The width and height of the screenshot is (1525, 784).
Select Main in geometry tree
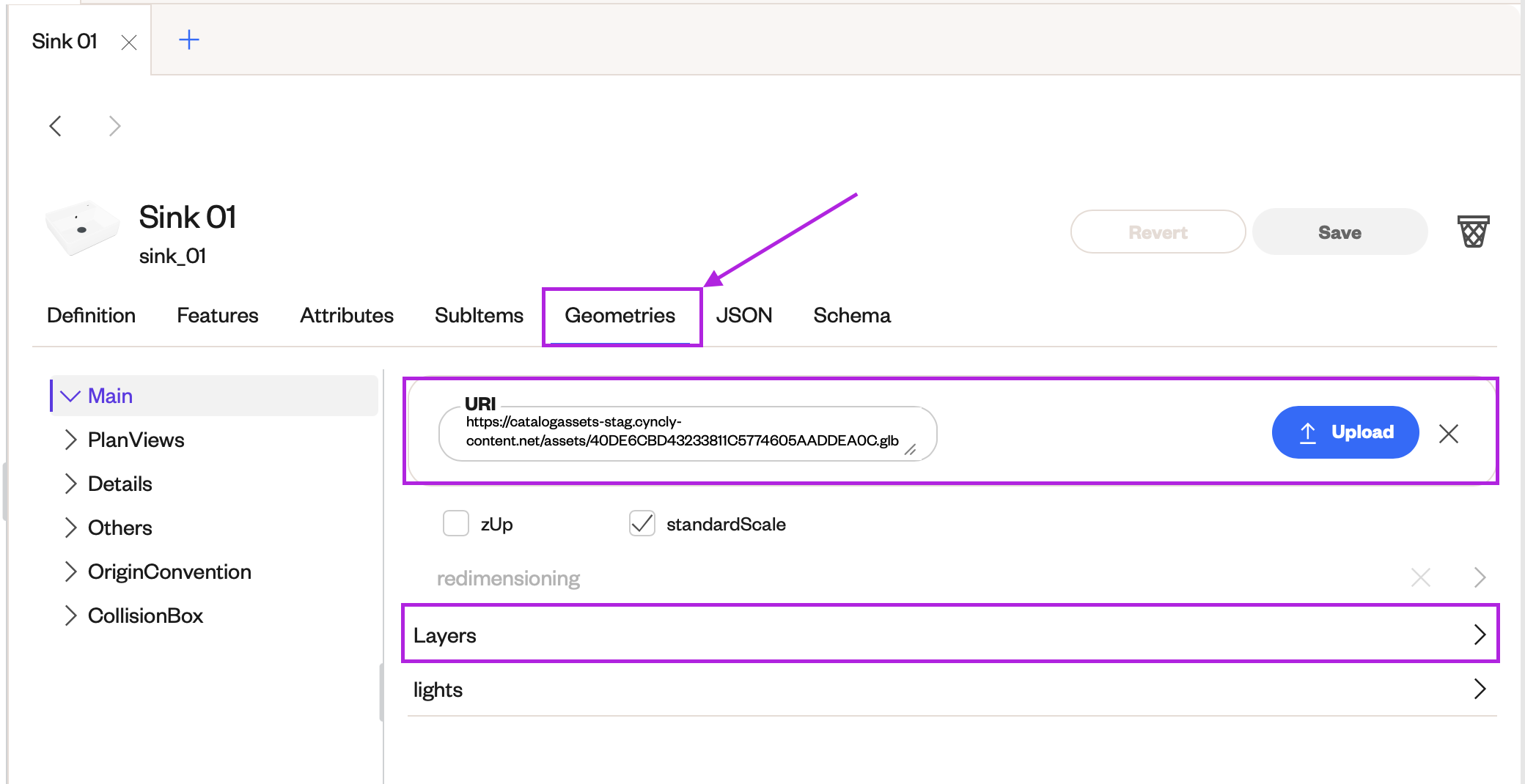coord(110,396)
